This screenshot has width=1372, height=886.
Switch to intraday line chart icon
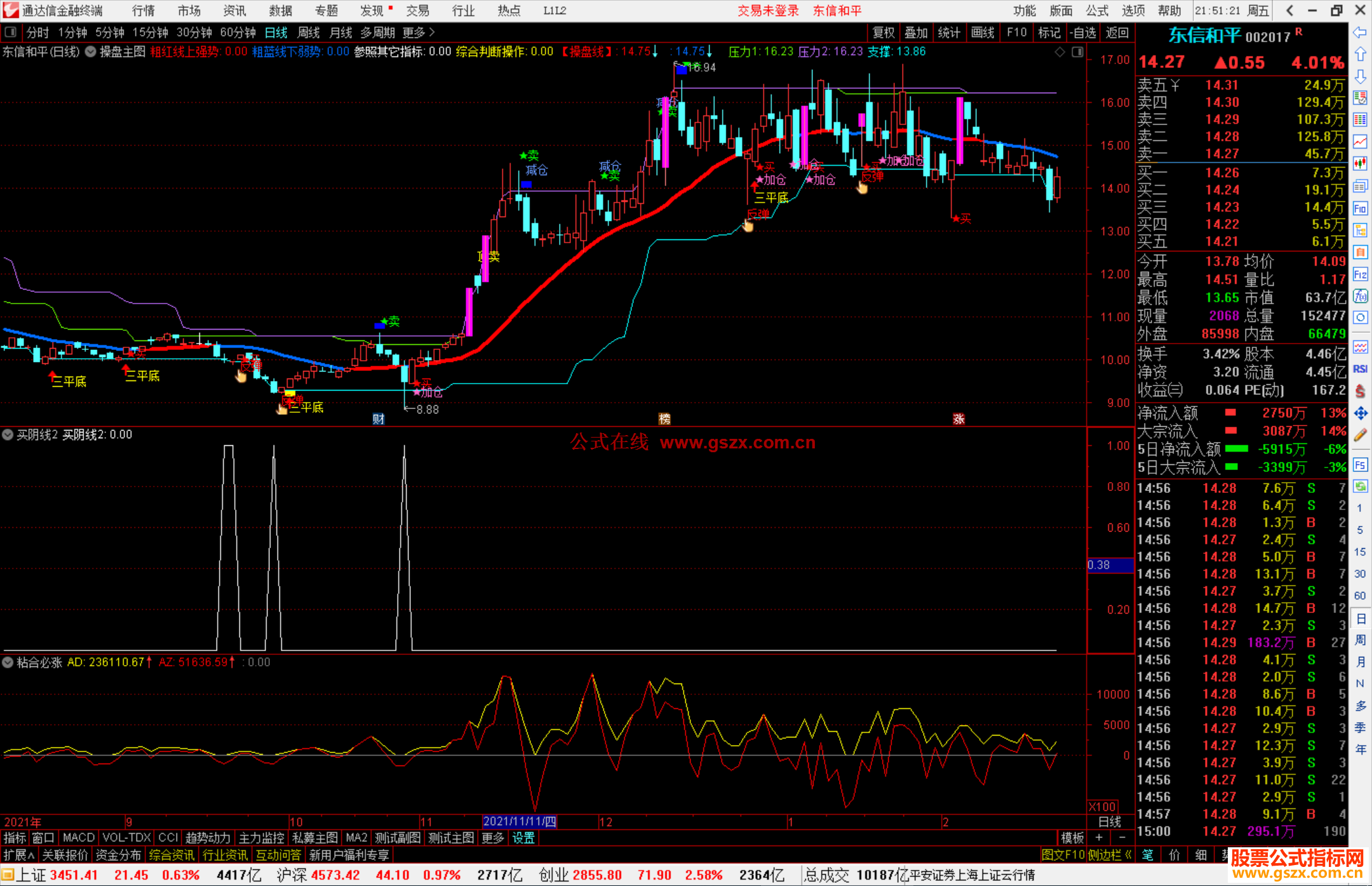pos(1360,142)
